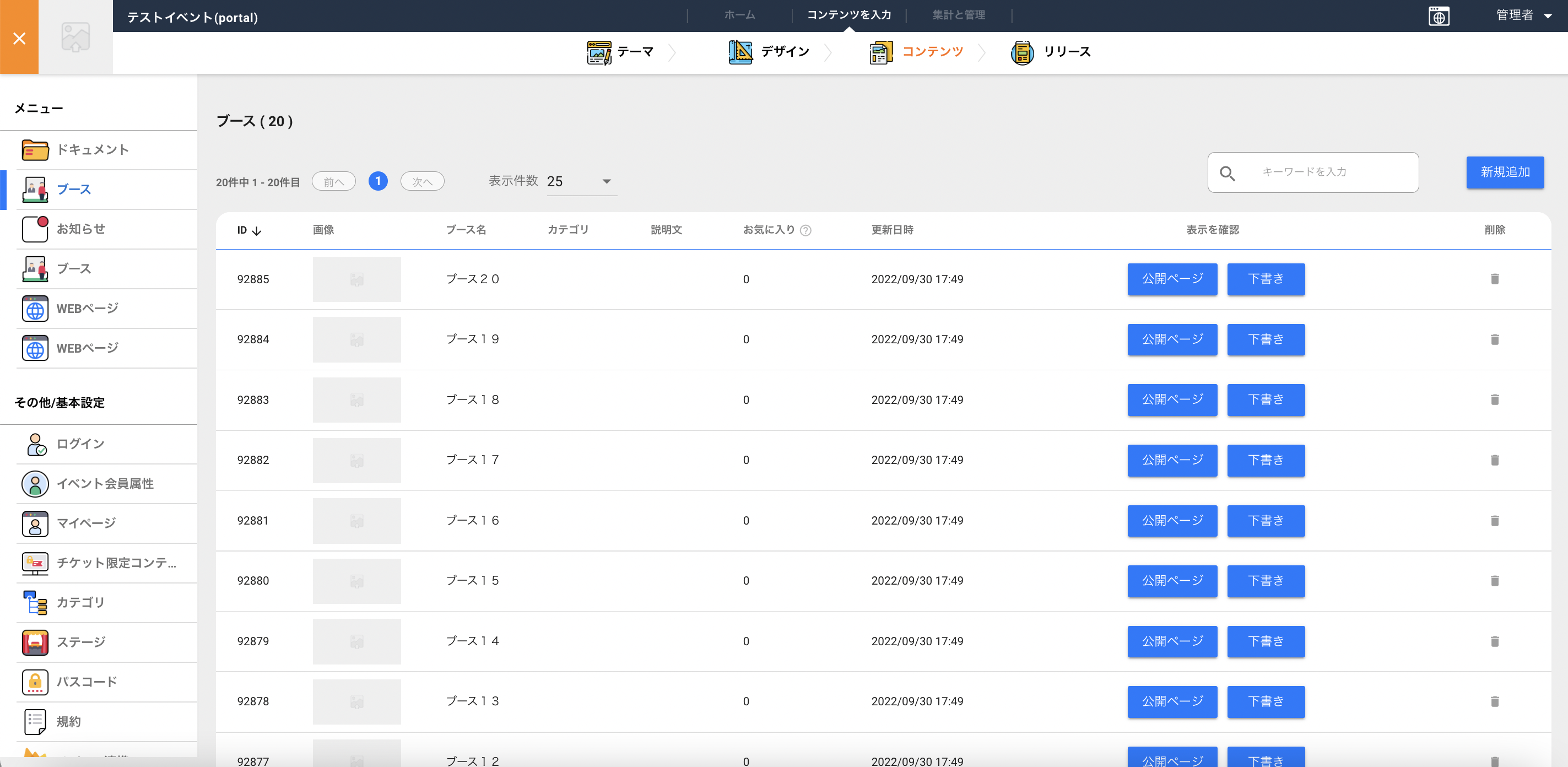Open the 規約 document icon

[x=35, y=722]
